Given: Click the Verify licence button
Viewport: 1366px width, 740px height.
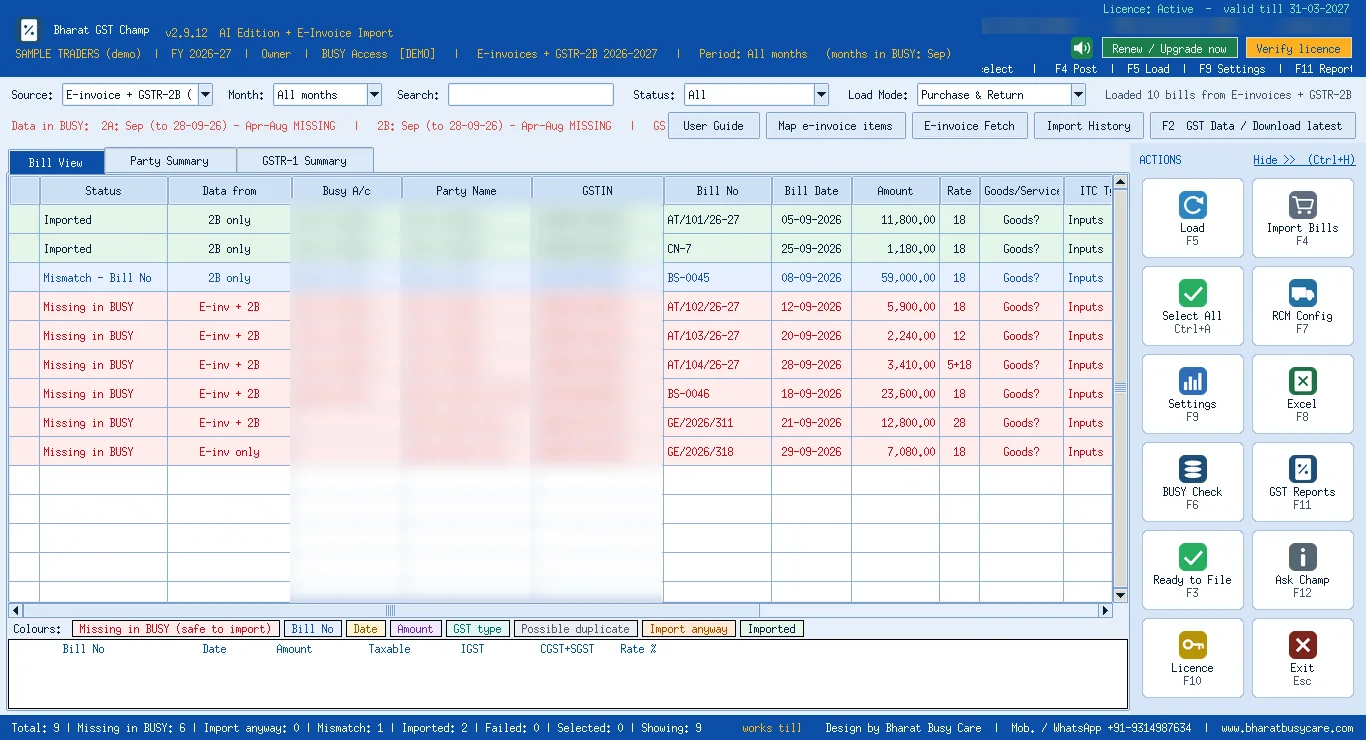Looking at the screenshot, I should (x=1298, y=48).
